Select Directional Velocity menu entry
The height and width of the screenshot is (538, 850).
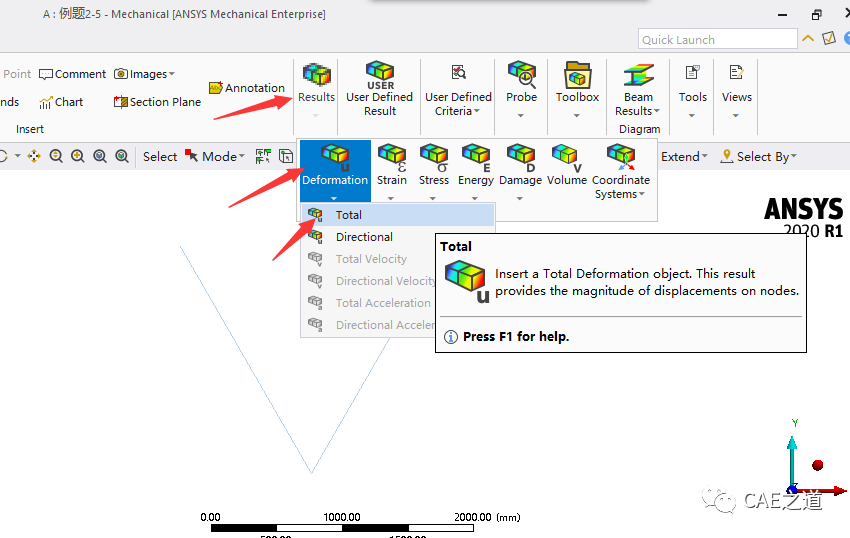coord(369,281)
